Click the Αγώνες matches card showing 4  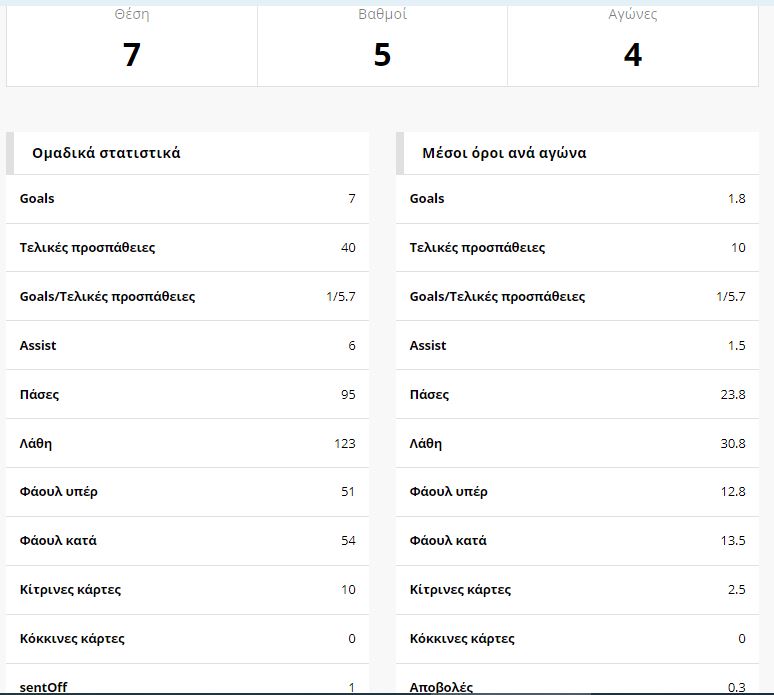coord(632,44)
